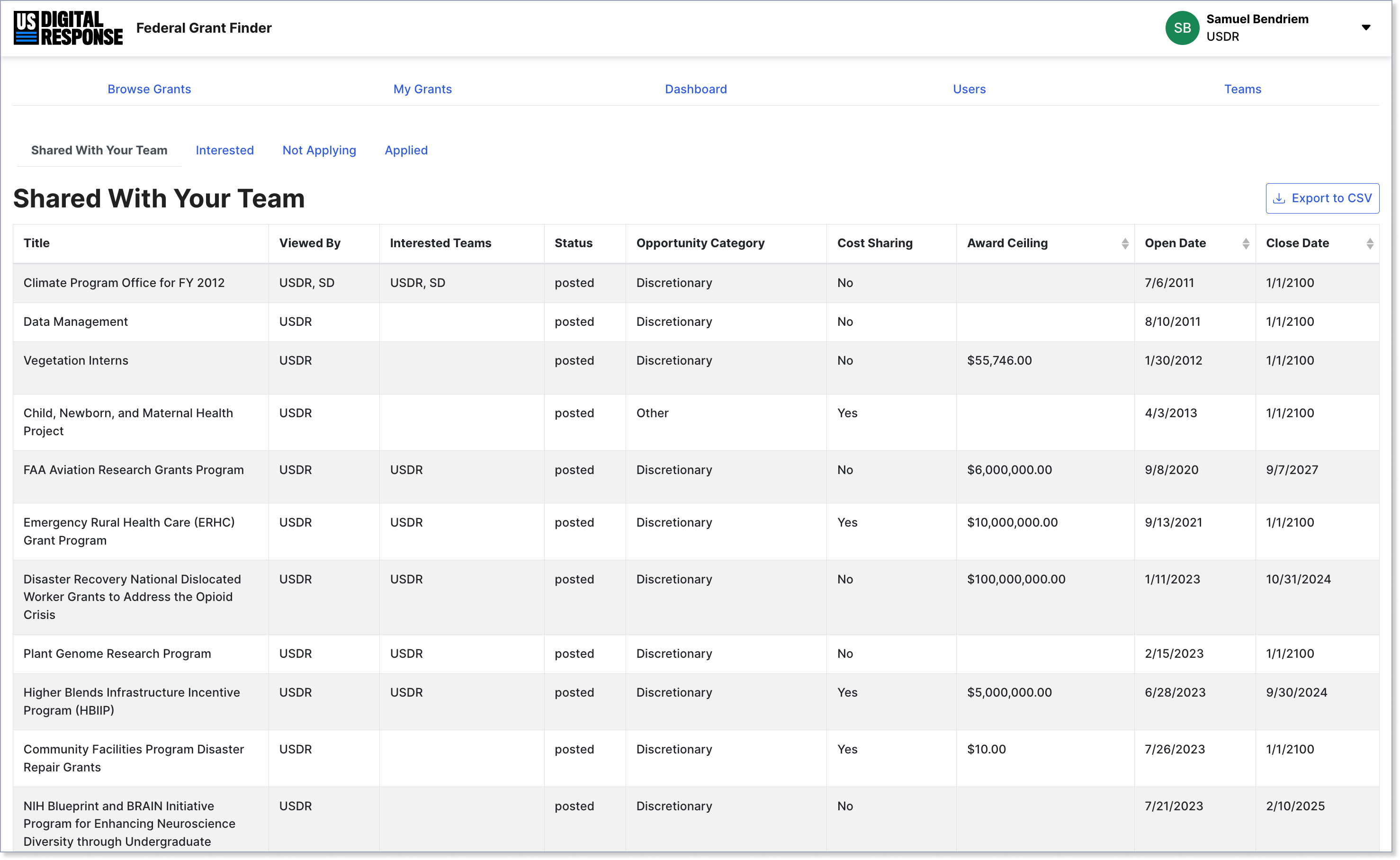Open the Climate Program Office for FY 2012 row
This screenshot has height=860, width=1400.
pos(695,283)
